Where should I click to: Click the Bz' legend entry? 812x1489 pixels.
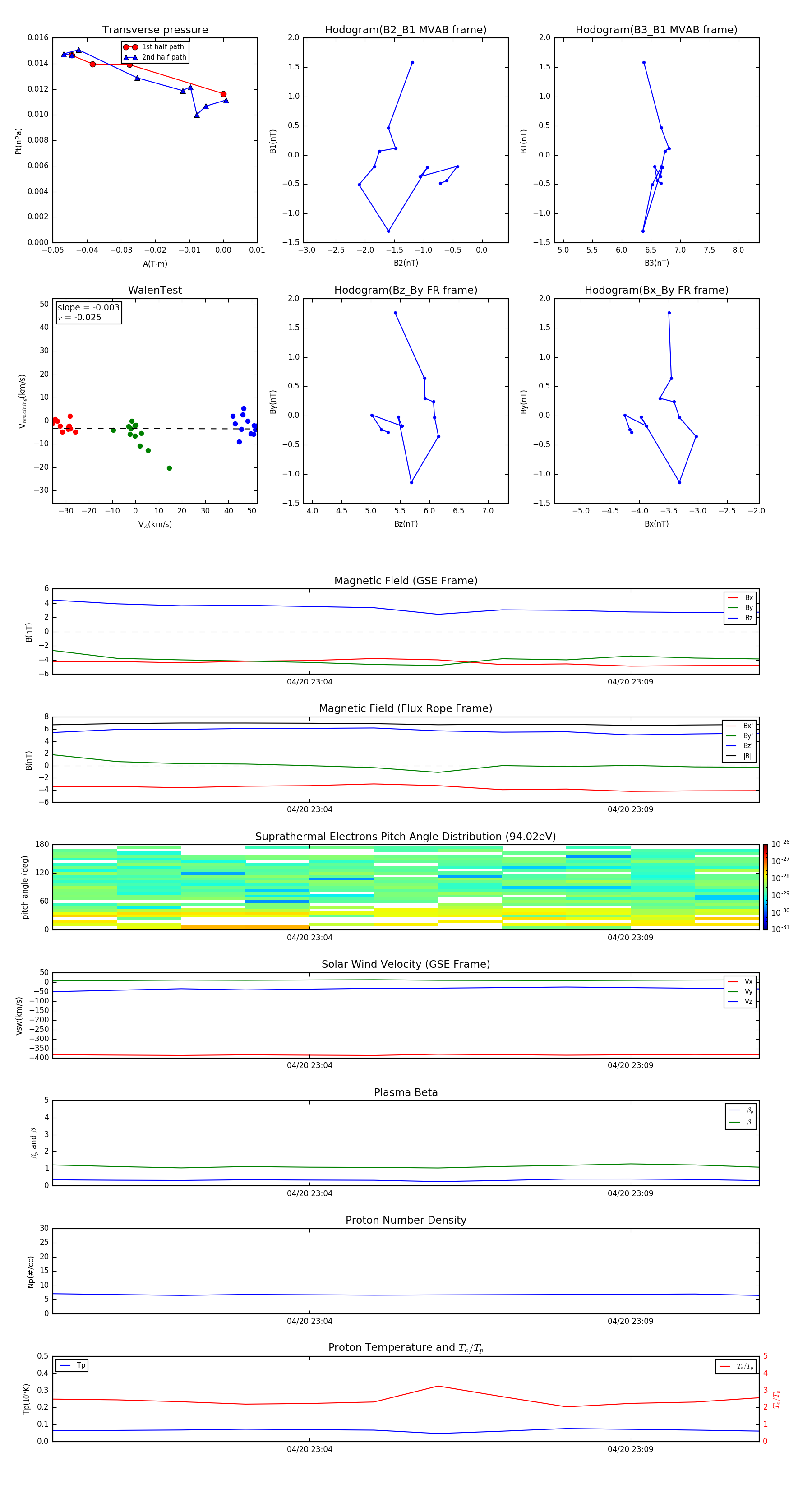click(x=739, y=746)
